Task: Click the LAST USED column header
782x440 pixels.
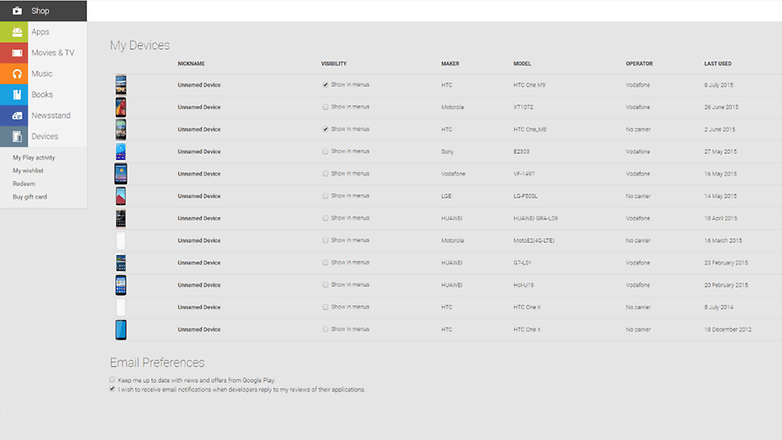Action: point(718,64)
